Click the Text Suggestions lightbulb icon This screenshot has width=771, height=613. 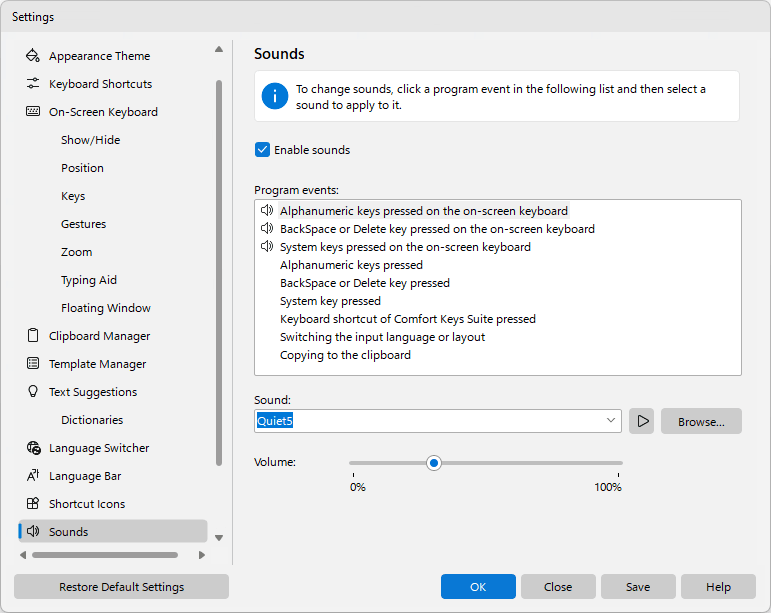(x=32, y=392)
